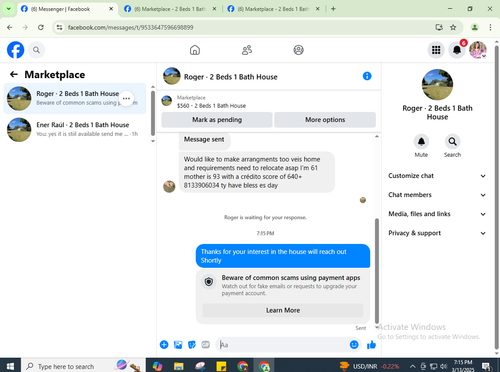Click the sender avatar next to Roger's message

[x=169, y=187]
